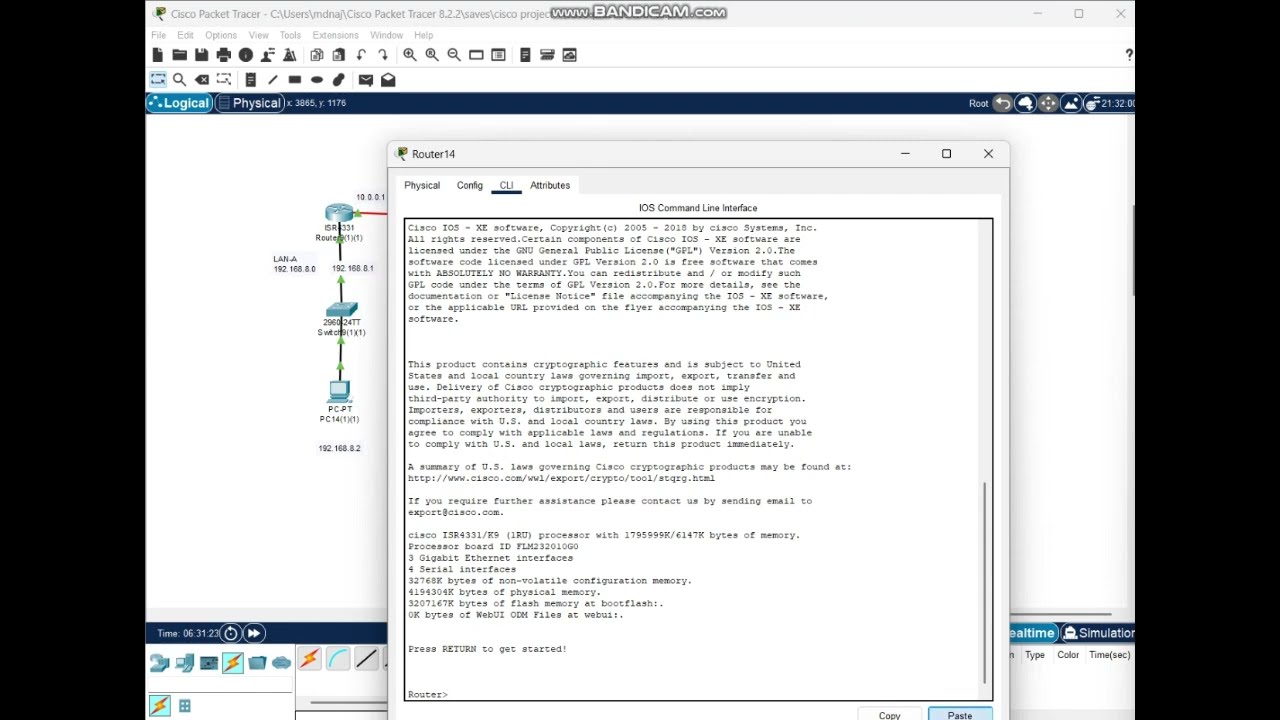
Task: Undo the last action
Action: tap(361, 55)
